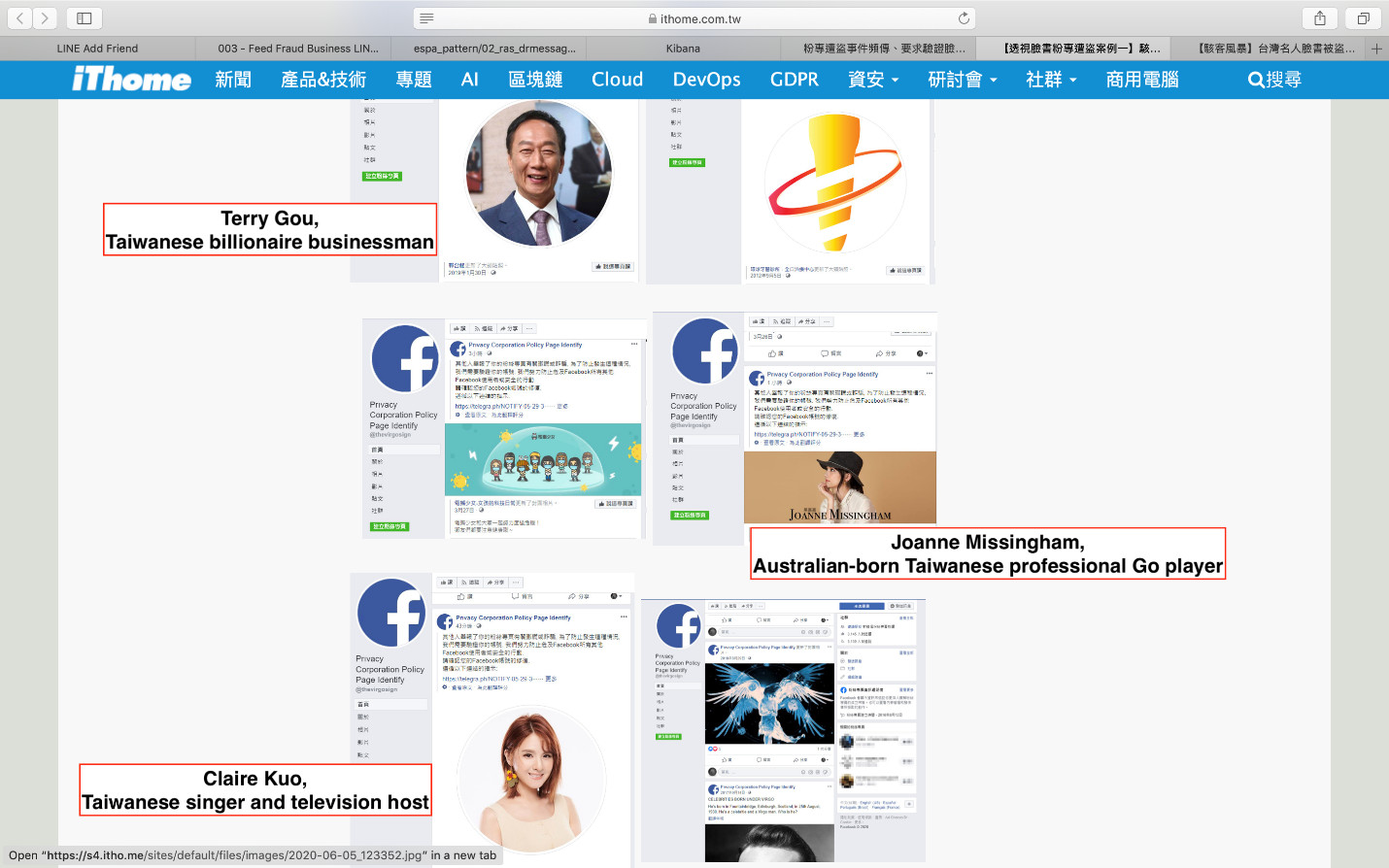This screenshot has width=1389, height=868.
Task: Switch to the Kibana tab
Action: pyautogui.click(x=683, y=49)
